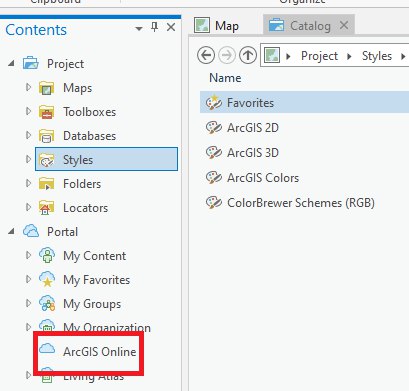This screenshot has width=409, height=391.
Task: Click the Databases folder icon
Action: 46,136
